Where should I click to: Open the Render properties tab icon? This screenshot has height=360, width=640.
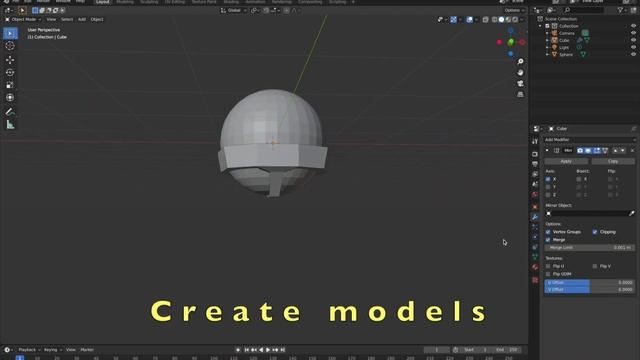535,154
